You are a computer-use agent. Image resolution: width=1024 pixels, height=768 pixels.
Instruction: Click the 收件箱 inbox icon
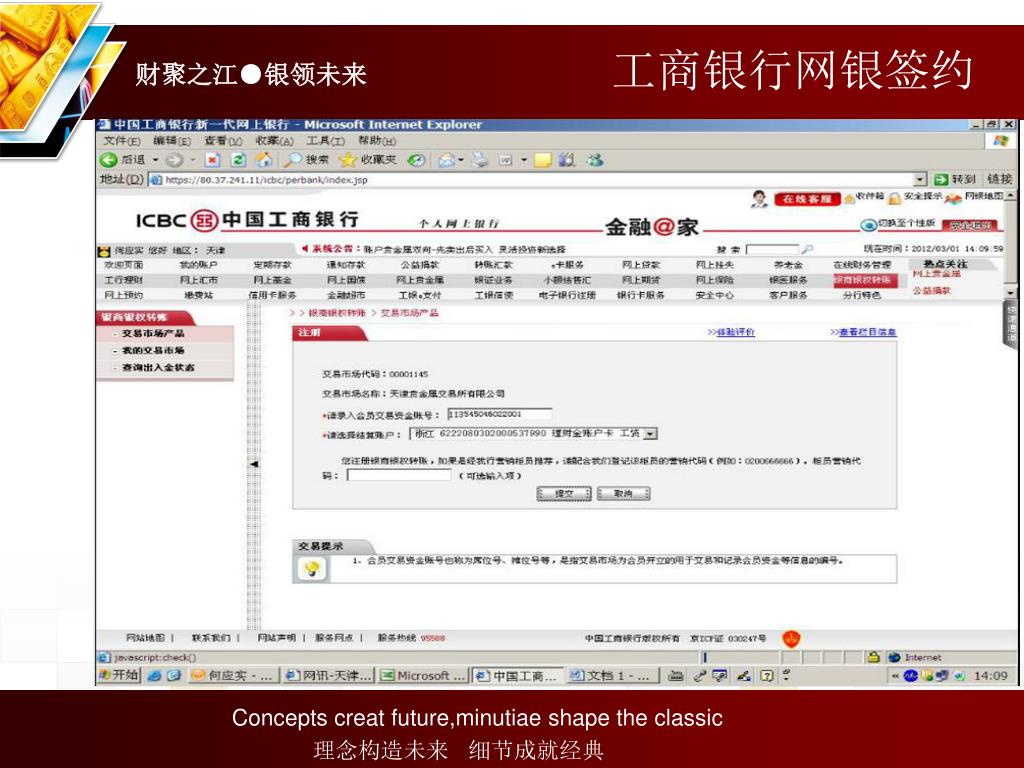[x=849, y=198]
